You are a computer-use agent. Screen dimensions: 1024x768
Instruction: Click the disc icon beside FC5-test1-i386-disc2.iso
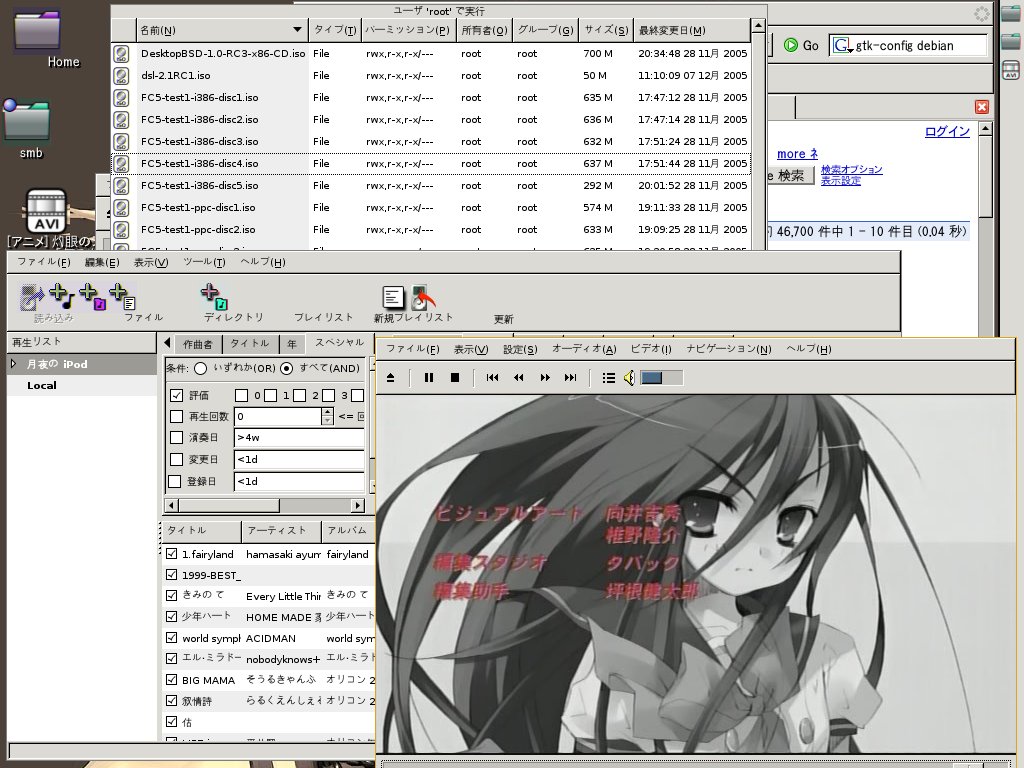(x=121, y=120)
